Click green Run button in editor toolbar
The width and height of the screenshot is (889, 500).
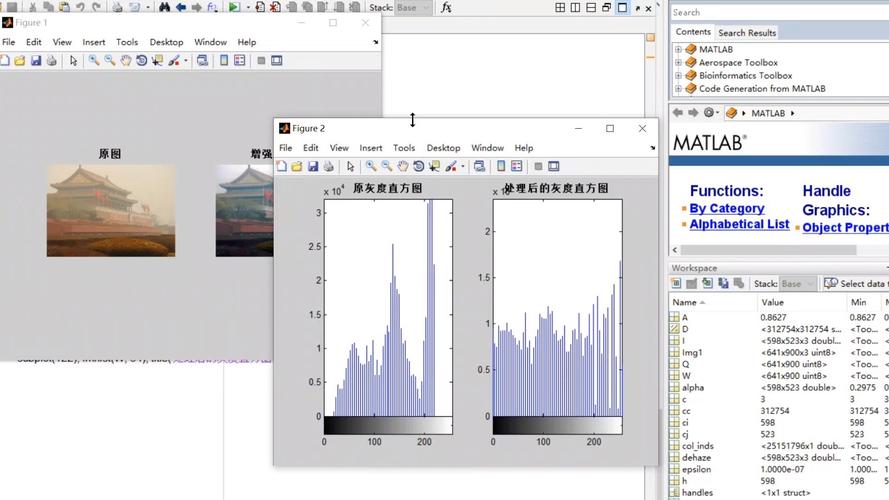point(234,7)
